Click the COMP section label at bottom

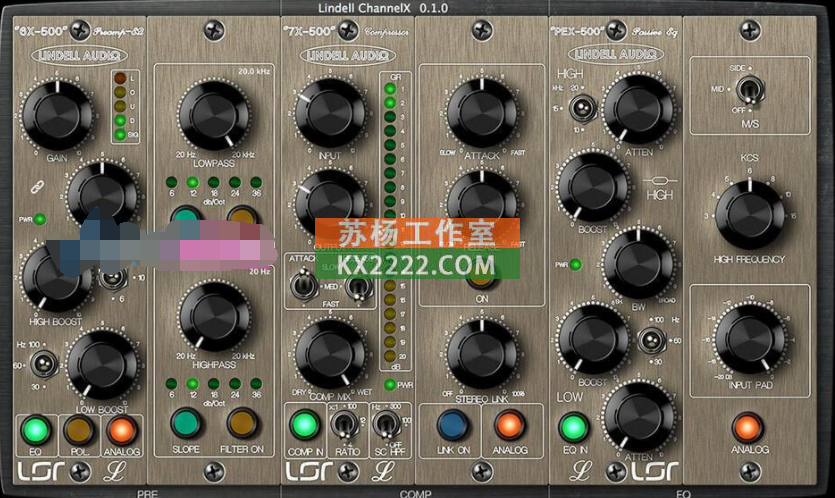pyautogui.click(x=415, y=494)
